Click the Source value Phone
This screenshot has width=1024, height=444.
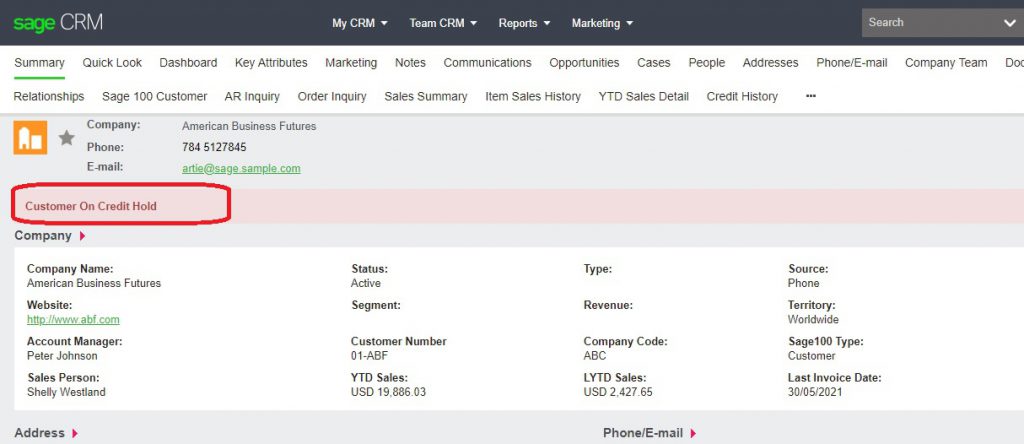(x=803, y=283)
